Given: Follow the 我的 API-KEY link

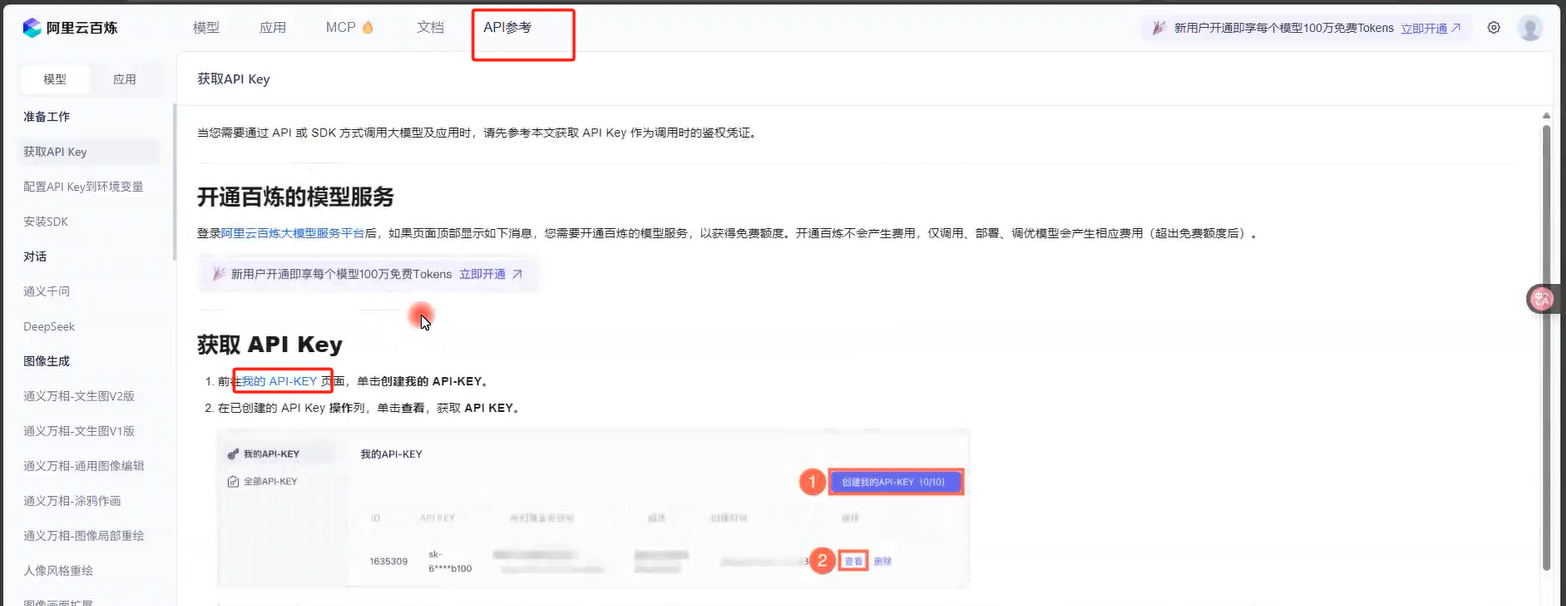Looking at the screenshot, I should click(x=279, y=381).
